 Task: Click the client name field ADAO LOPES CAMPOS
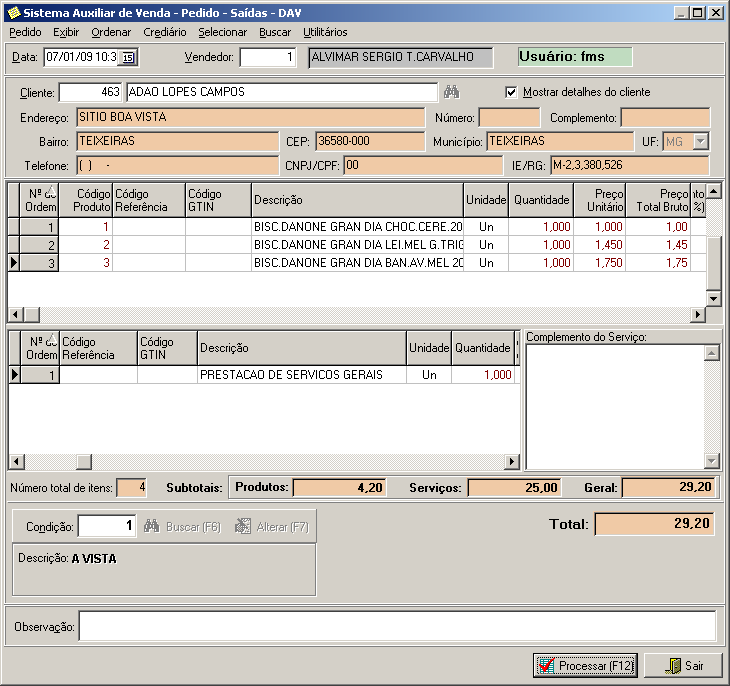tap(282, 92)
